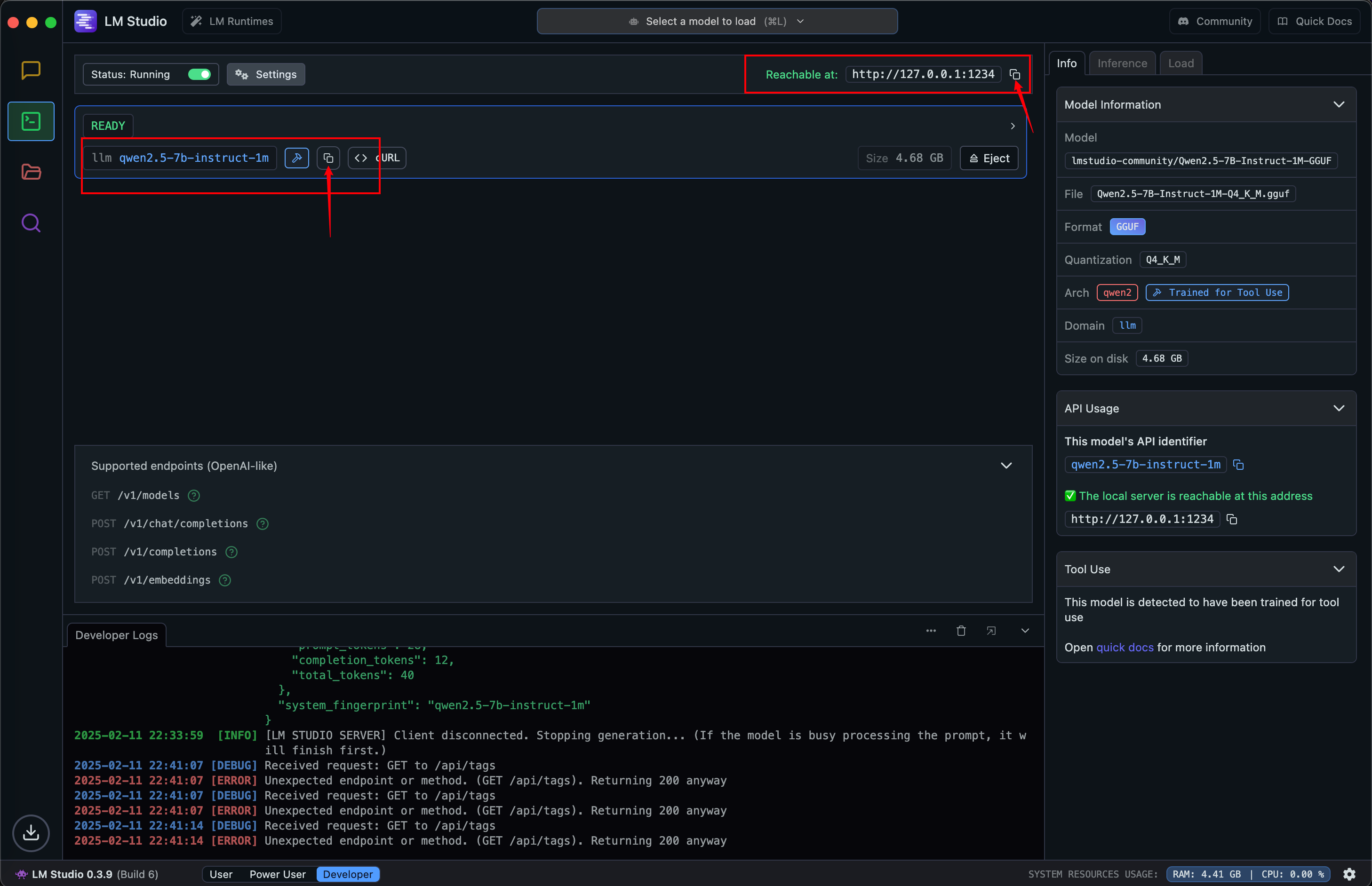
Task: Click the READY status badge
Action: pos(108,126)
